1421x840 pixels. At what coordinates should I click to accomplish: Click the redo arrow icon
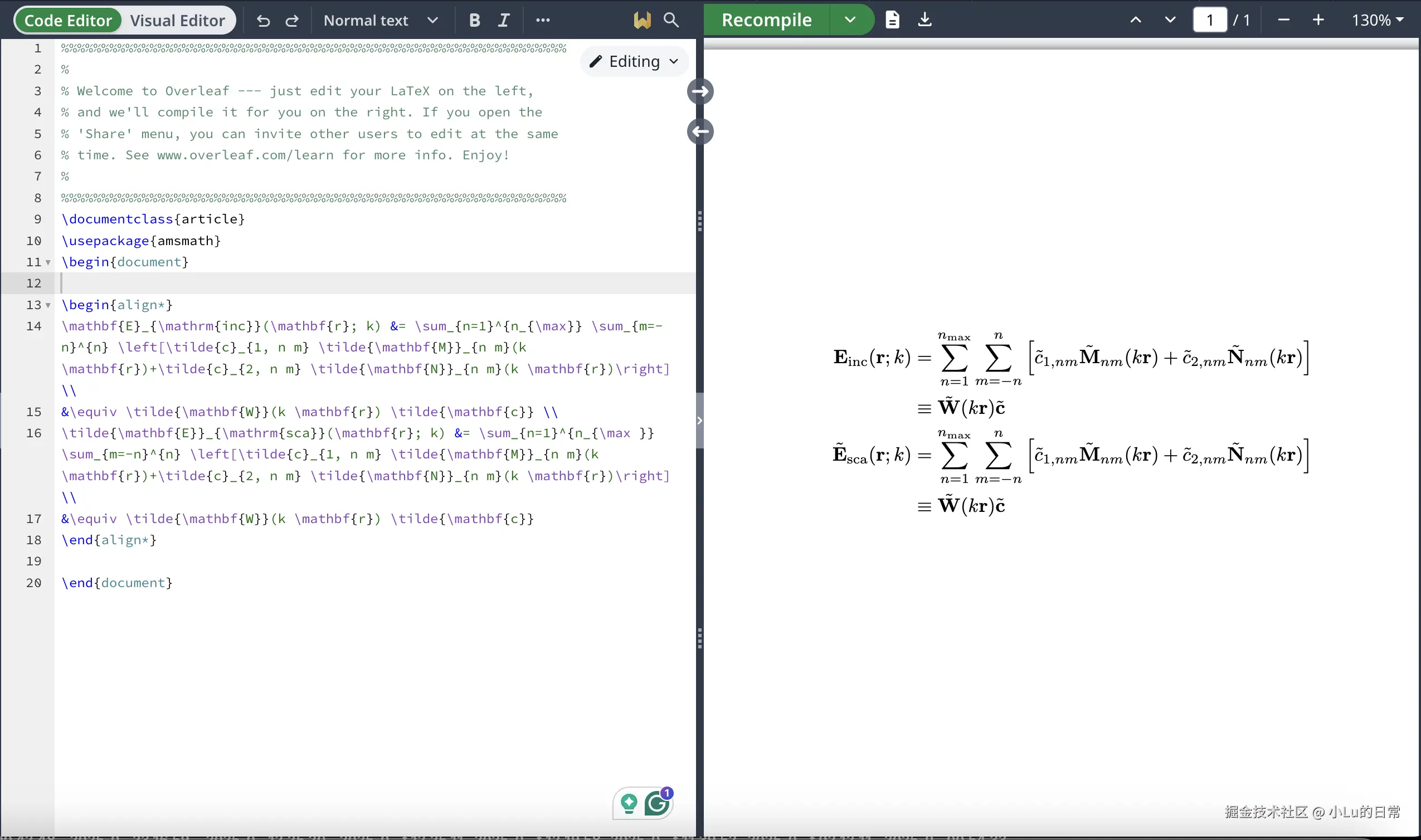click(x=292, y=21)
